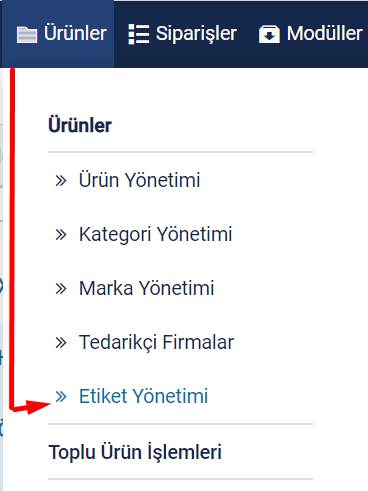Click the bold Ürünler section heading
This screenshot has height=491, width=368.
click(80, 125)
